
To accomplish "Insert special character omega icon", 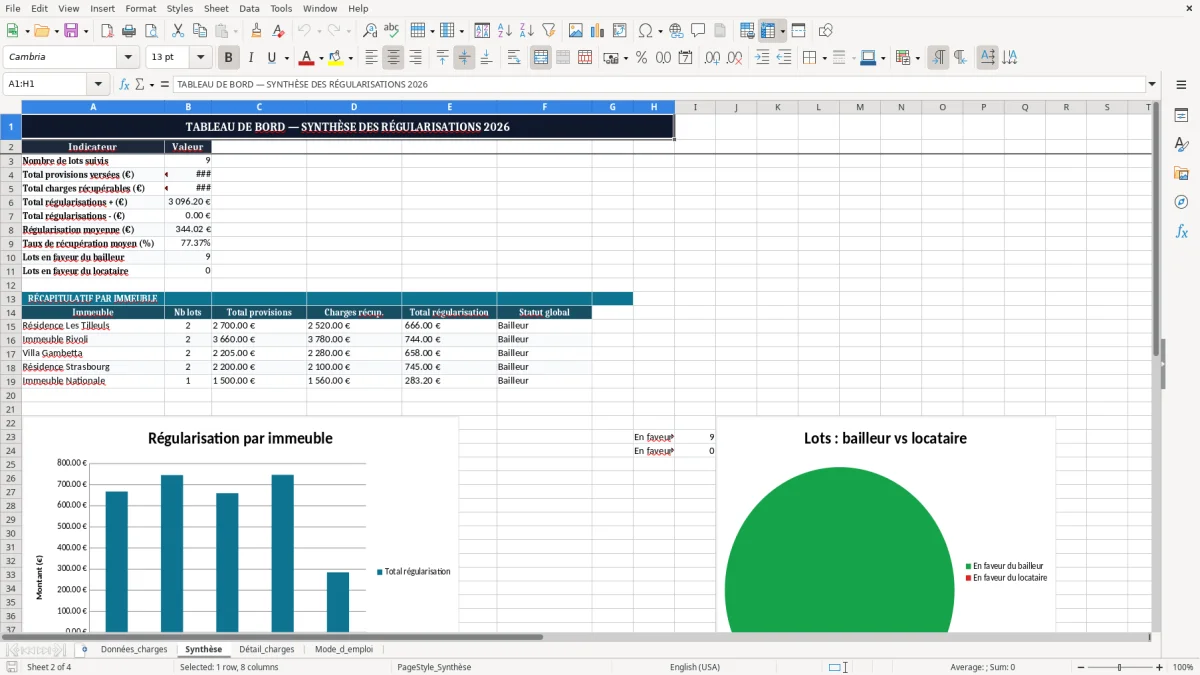I will [x=645, y=31].
